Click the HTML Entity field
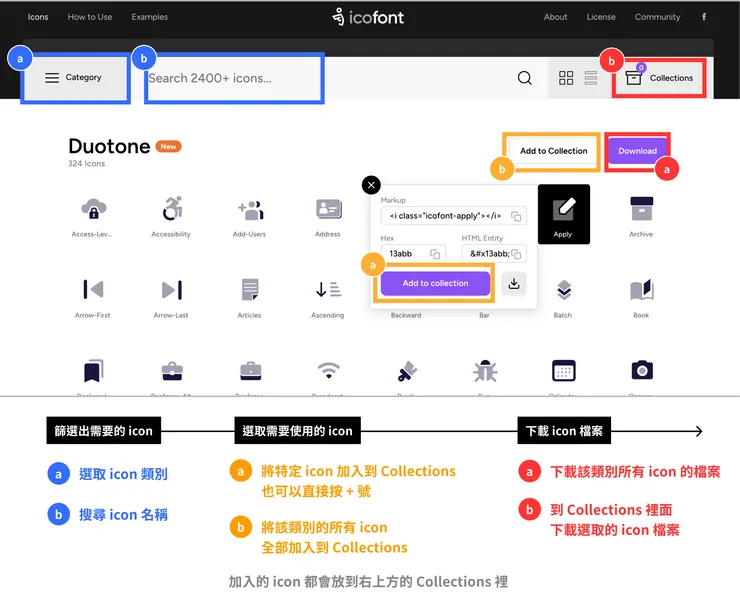The image size is (740, 610). [x=494, y=254]
